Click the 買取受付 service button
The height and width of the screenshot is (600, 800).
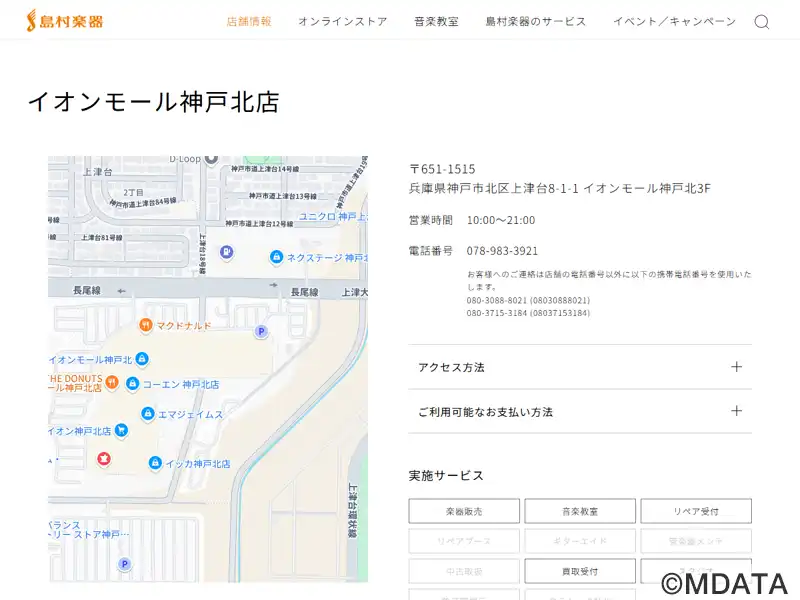580,571
